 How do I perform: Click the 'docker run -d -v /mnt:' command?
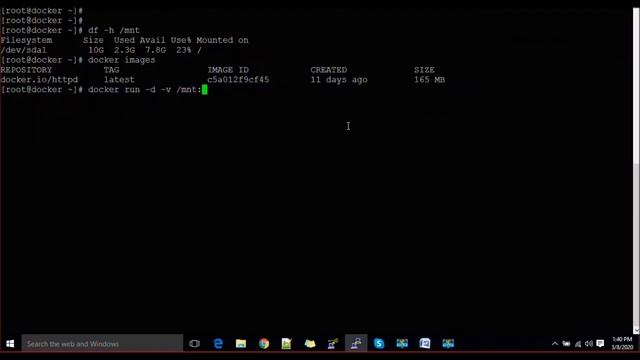pyautogui.click(x=144, y=90)
